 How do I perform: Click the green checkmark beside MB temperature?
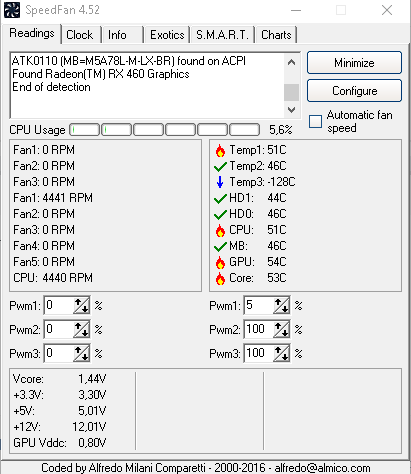(x=220, y=247)
